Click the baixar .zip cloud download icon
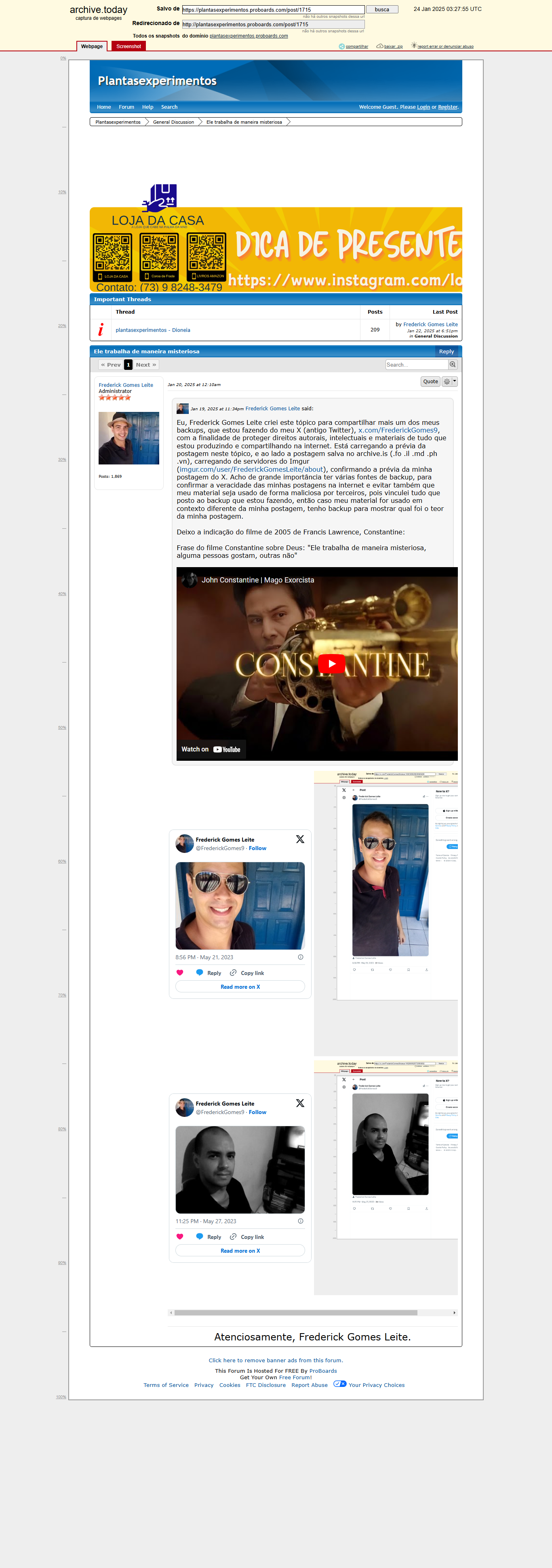The image size is (552, 1568). tap(380, 46)
